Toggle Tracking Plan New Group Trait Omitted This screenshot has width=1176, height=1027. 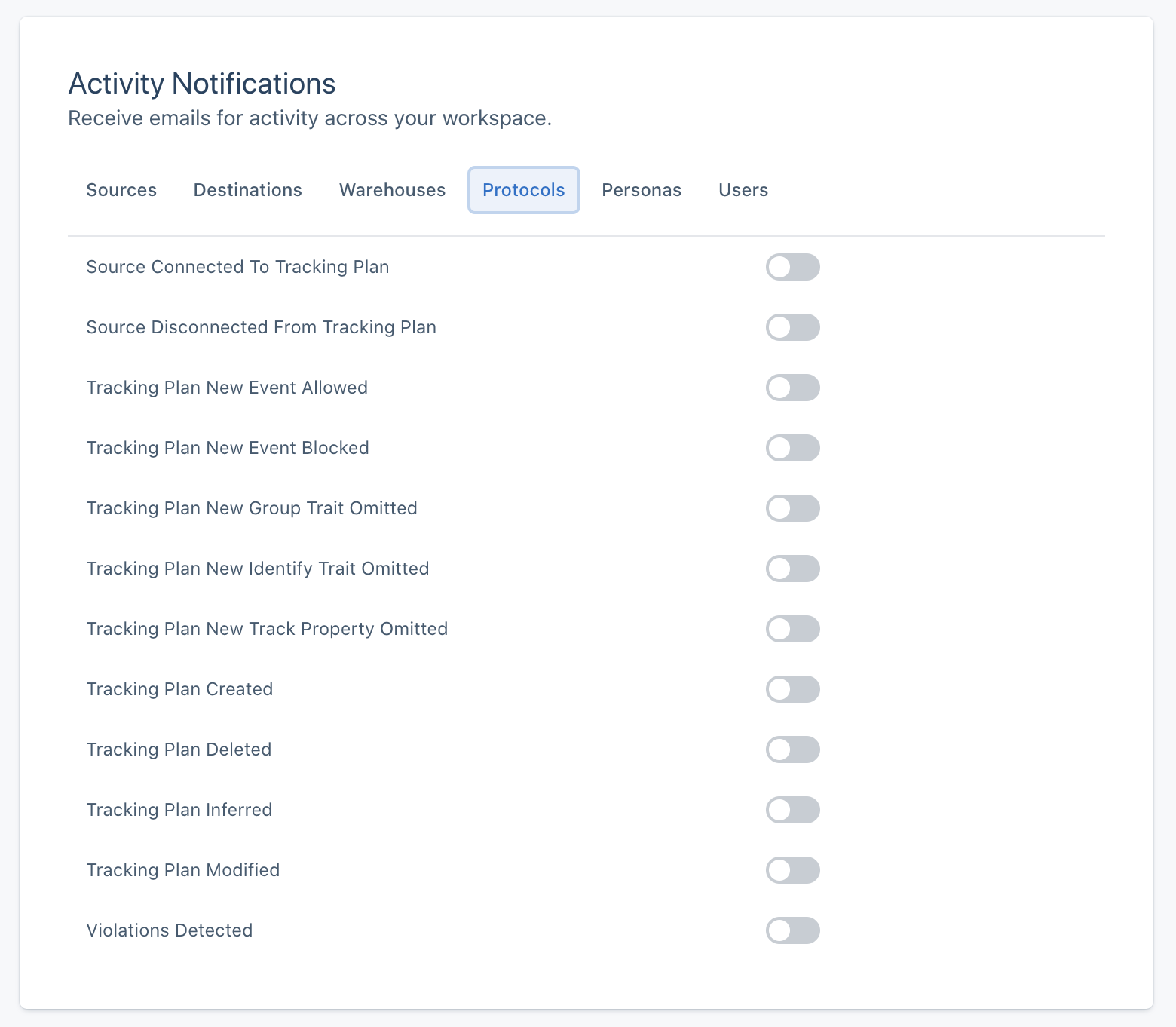click(x=792, y=508)
